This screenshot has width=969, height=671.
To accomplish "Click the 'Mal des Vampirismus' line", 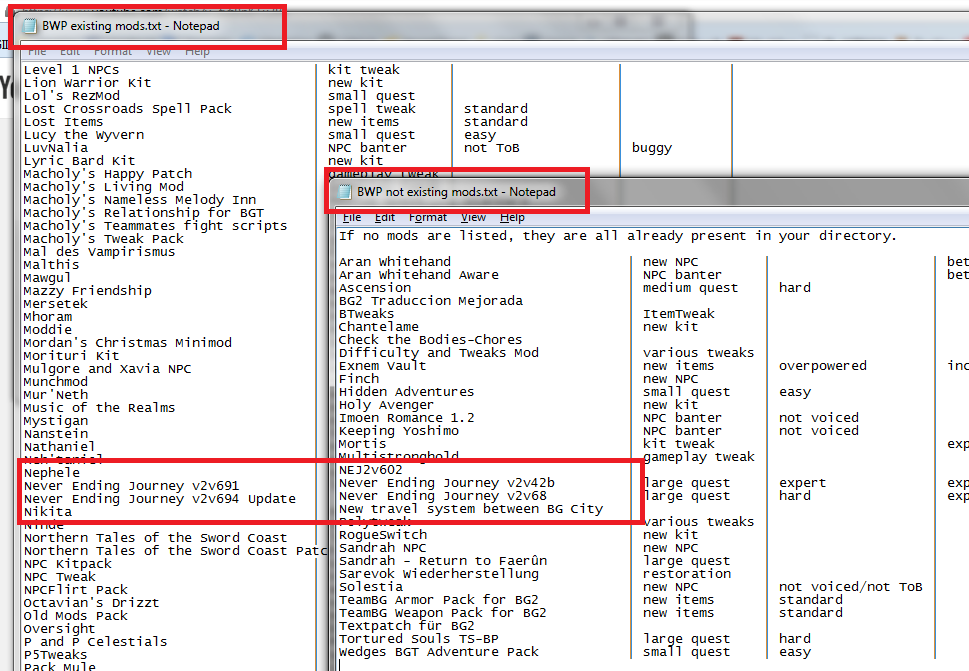I will [99, 251].
